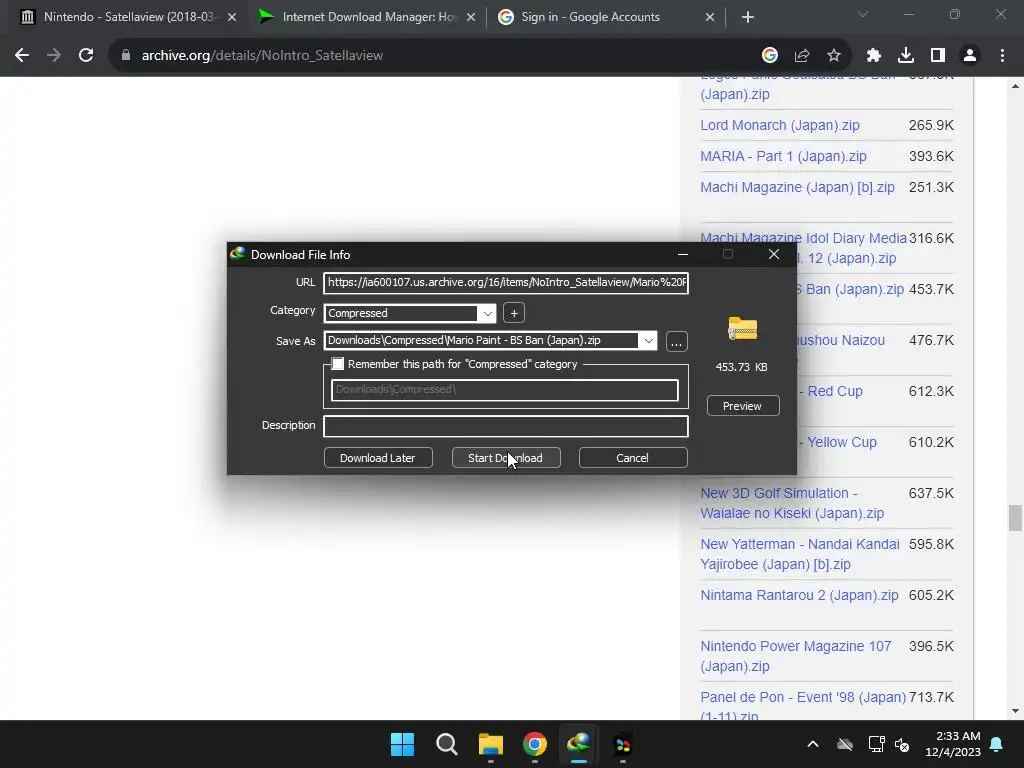
Task: Show hidden system tray icons
Action: [813, 744]
